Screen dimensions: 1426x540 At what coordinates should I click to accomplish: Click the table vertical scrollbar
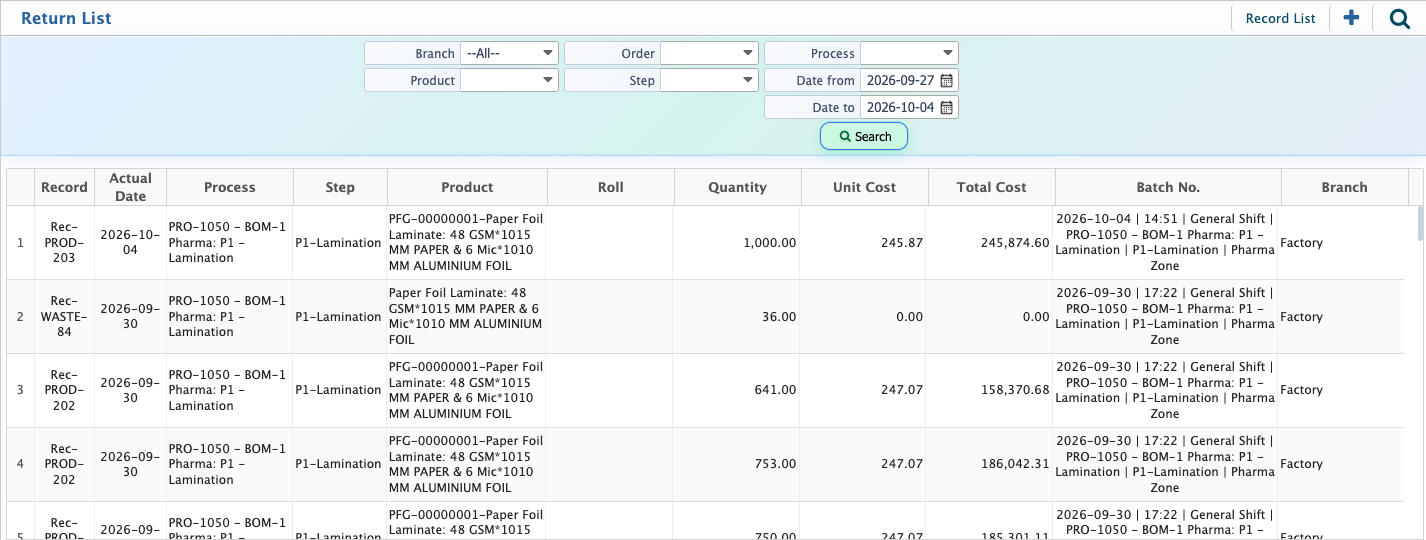click(x=1421, y=224)
